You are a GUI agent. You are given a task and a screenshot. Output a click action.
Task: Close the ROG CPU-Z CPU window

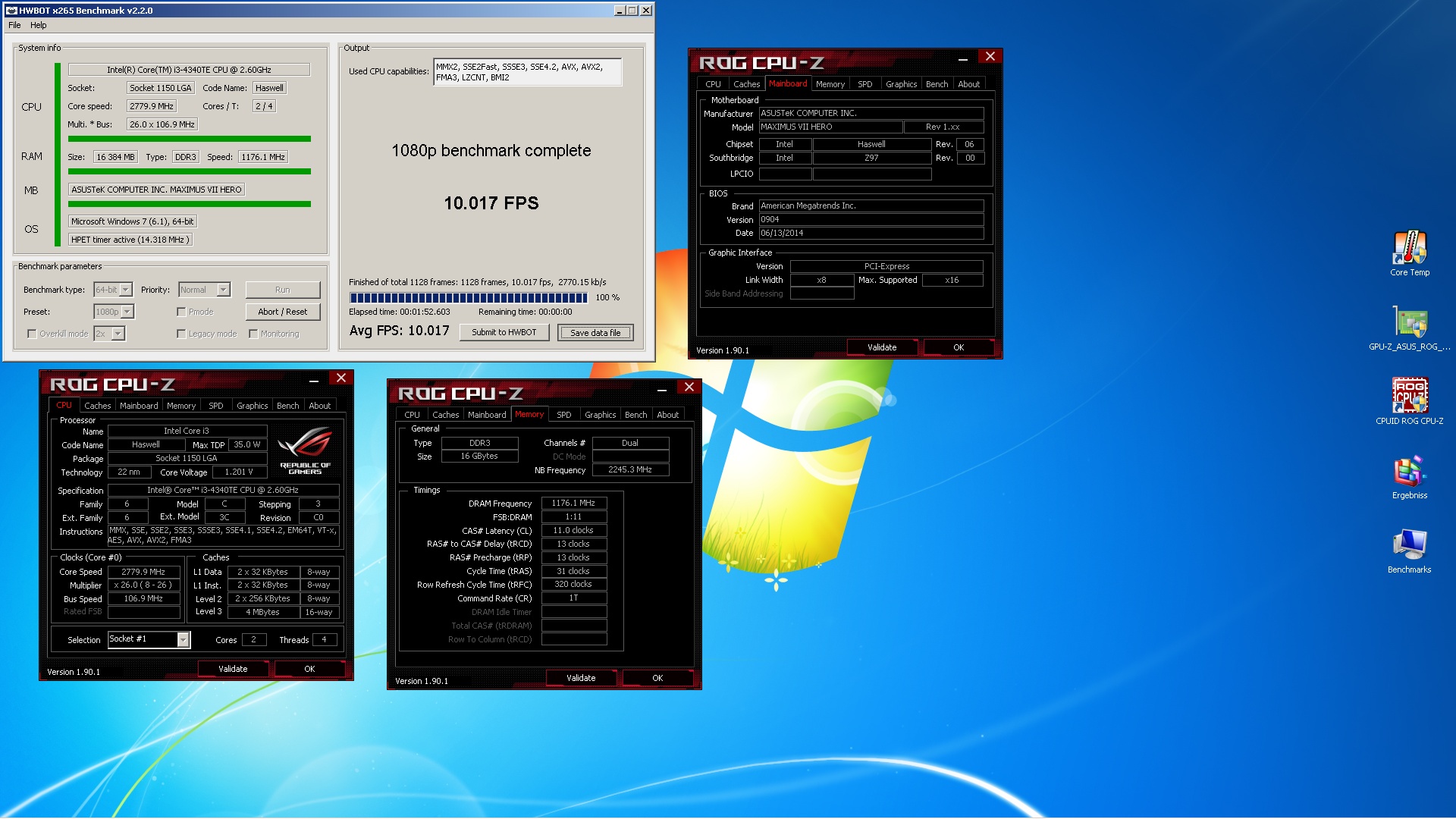coord(341,378)
